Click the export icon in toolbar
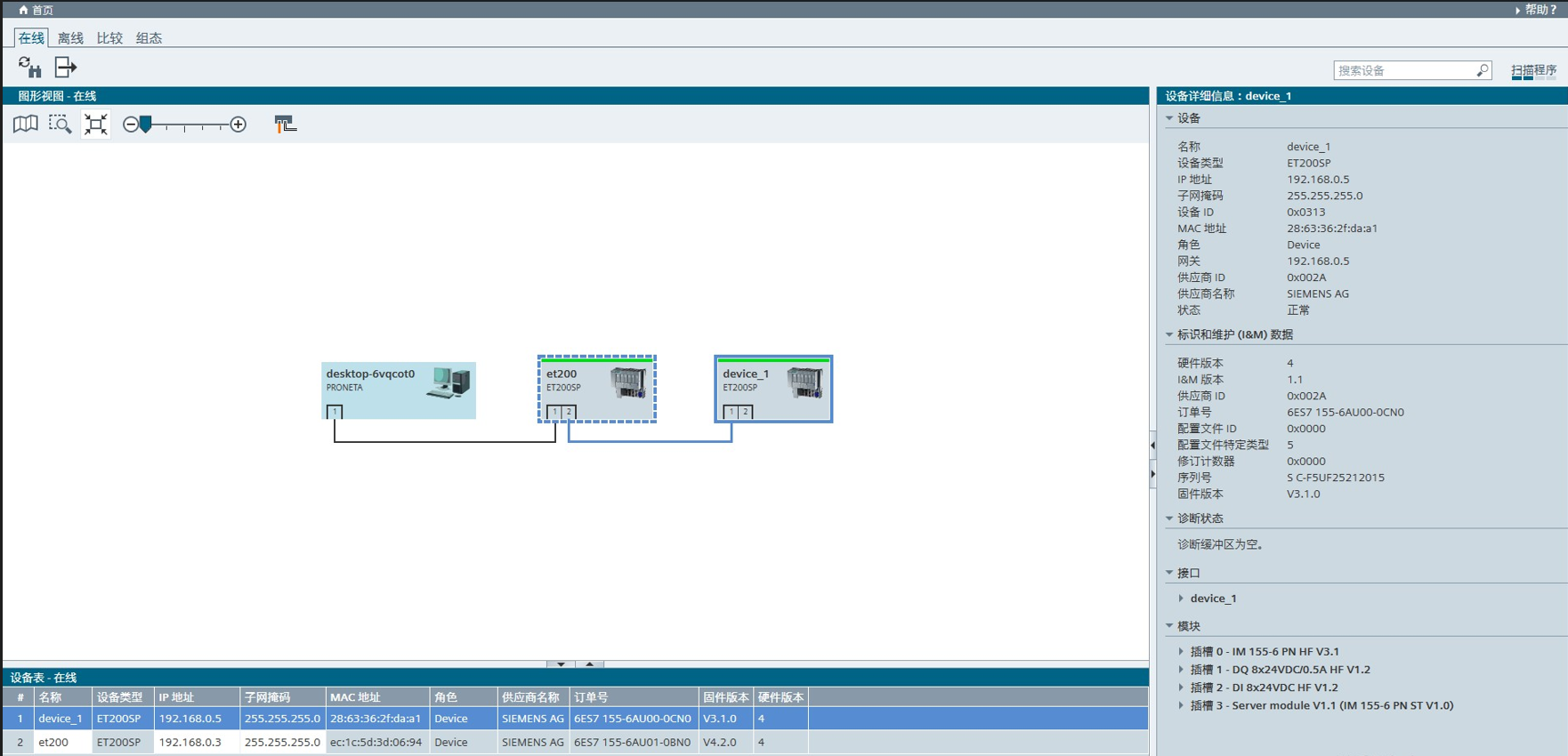Viewport: 1568px width, 756px height. (66, 68)
